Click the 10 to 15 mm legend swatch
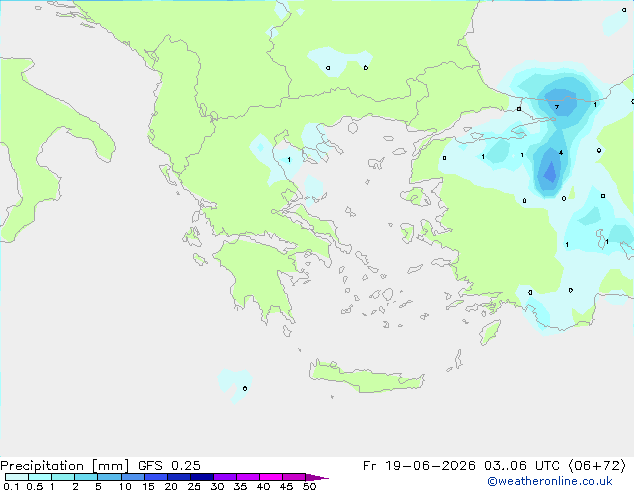Image resolution: width=634 pixels, height=490 pixels. (x=132, y=477)
